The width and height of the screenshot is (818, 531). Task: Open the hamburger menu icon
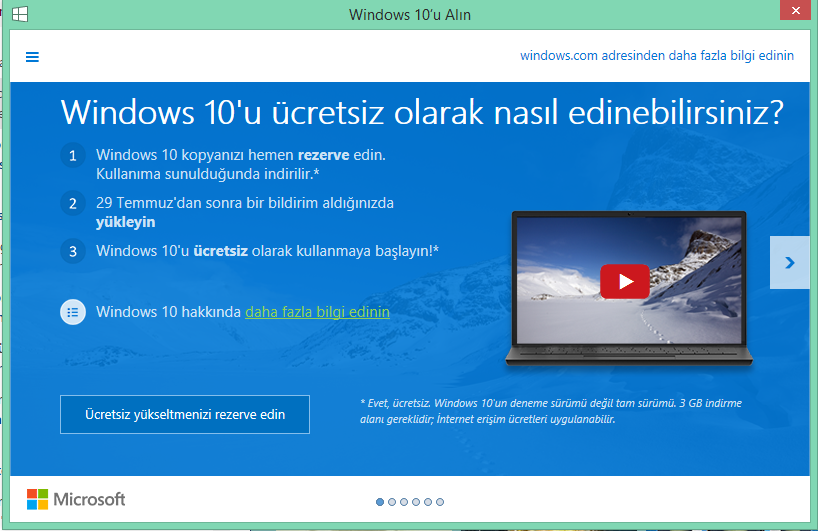(32, 57)
